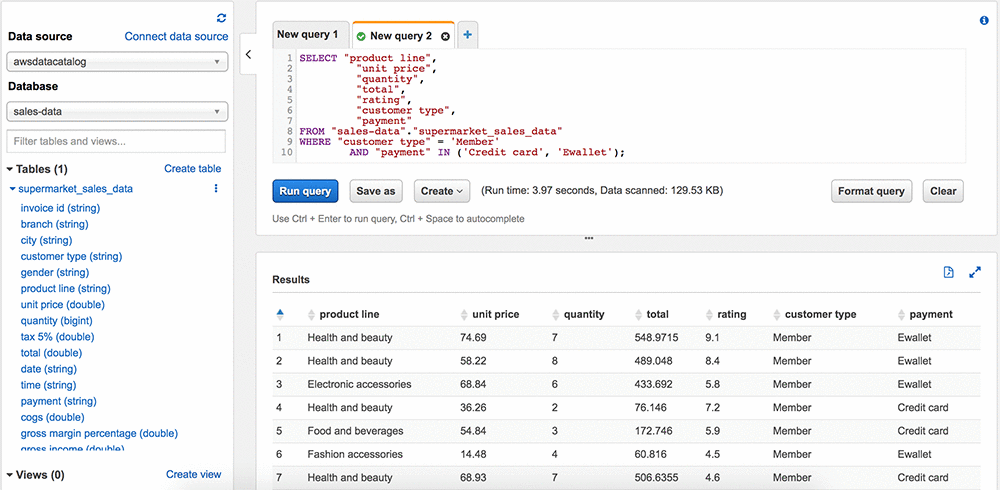Image resolution: width=1000 pixels, height=490 pixels.
Task: Switch to the New query 1 tab
Action: pyautogui.click(x=311, y=35)
